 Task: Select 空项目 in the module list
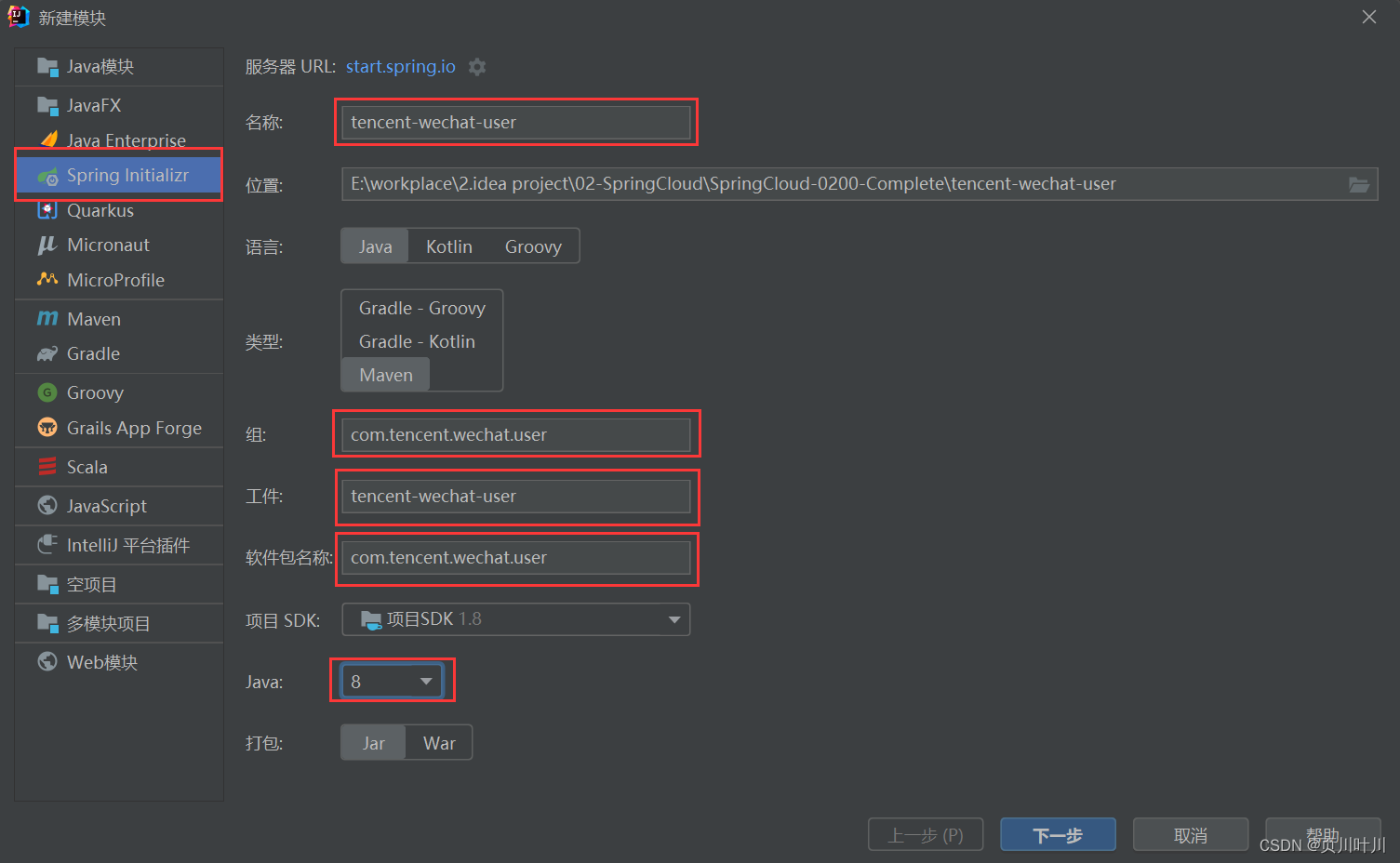point(119,584)
